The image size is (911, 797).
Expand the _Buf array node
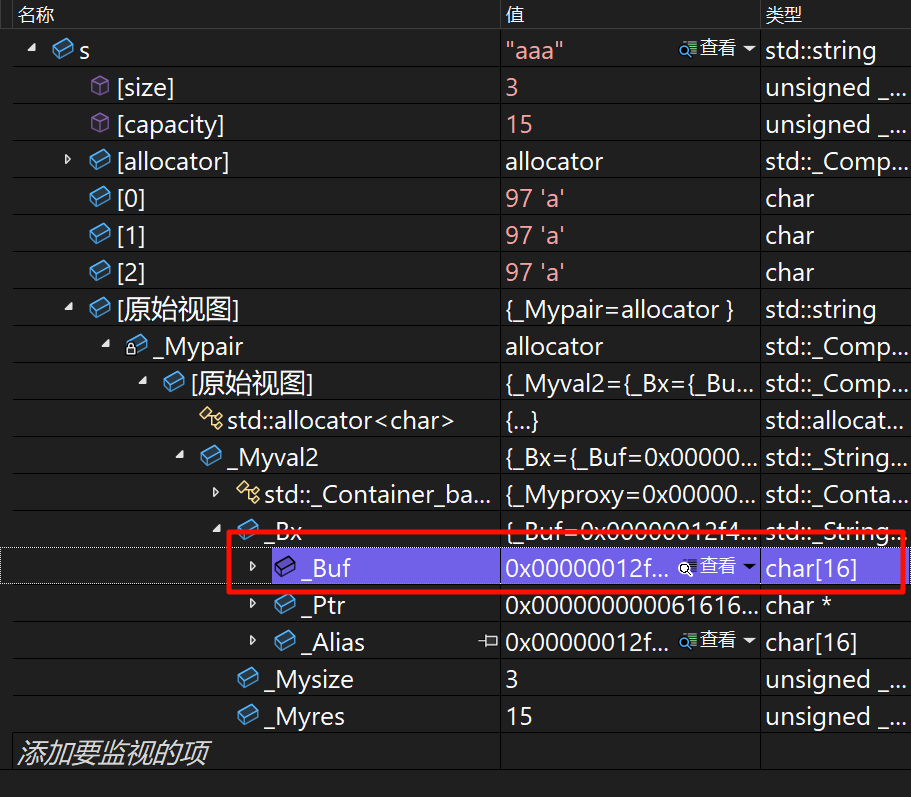point(253,566)
